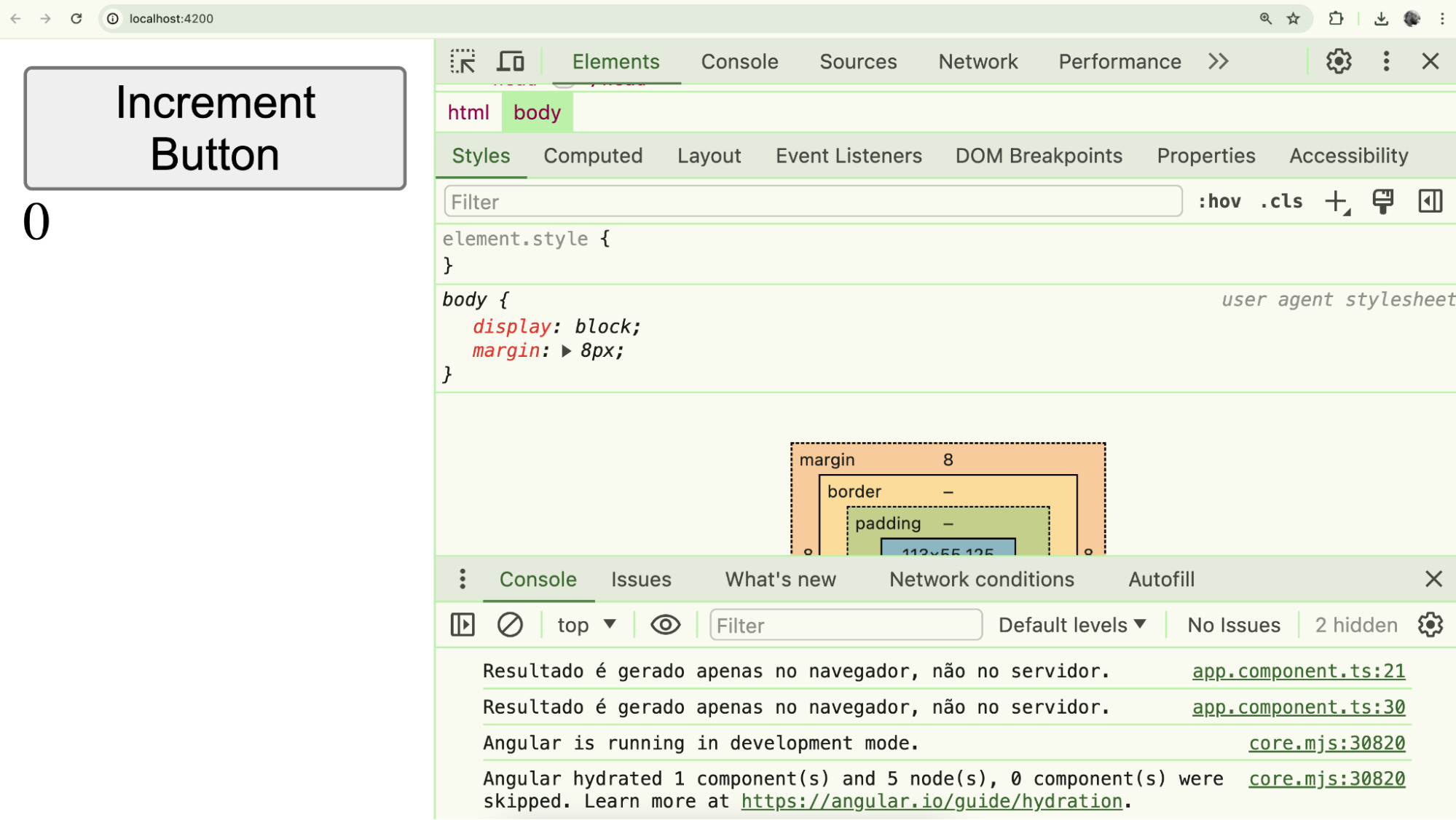This screenshot has width=1456, height=820.
Task: Click the overflow chevron >> icon
Action: pyautogui.click(x=1219, y=61)
